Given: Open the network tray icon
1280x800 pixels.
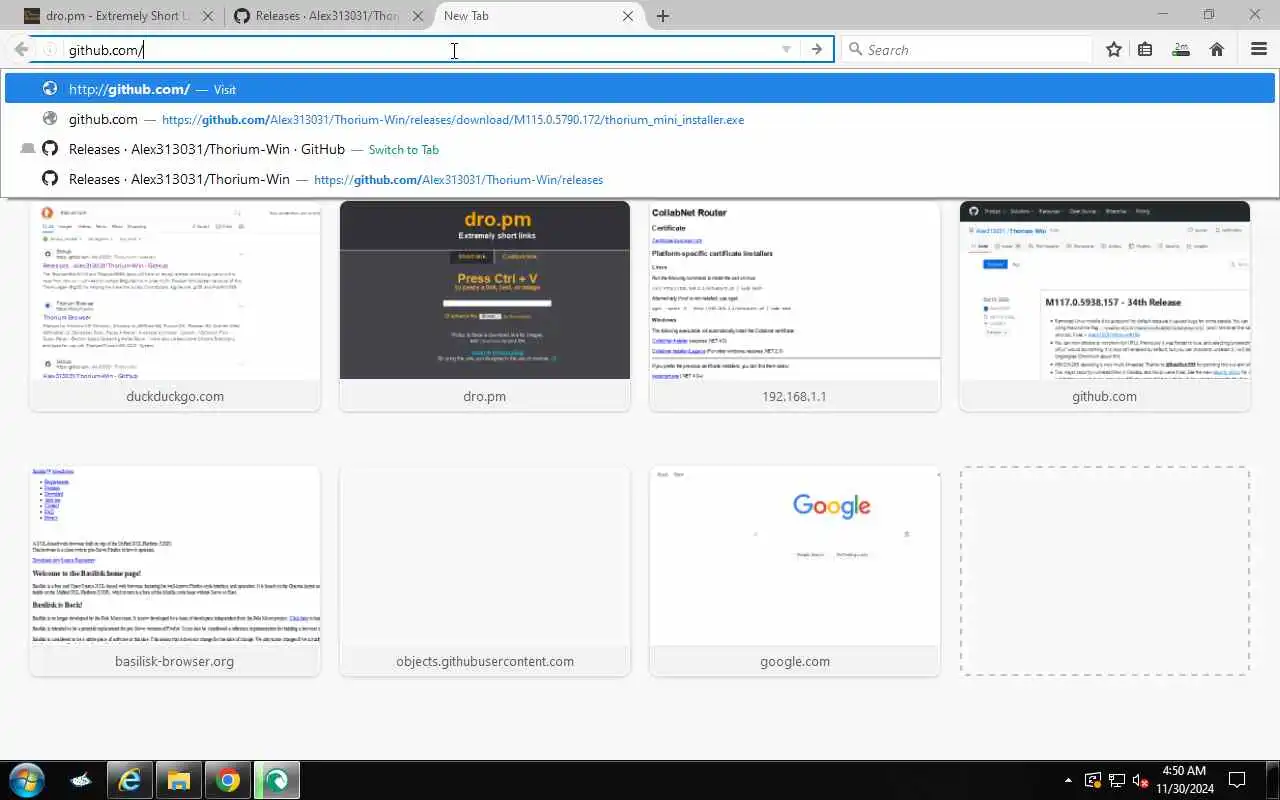Looking at the screenshot, I should coord(1117,780).
